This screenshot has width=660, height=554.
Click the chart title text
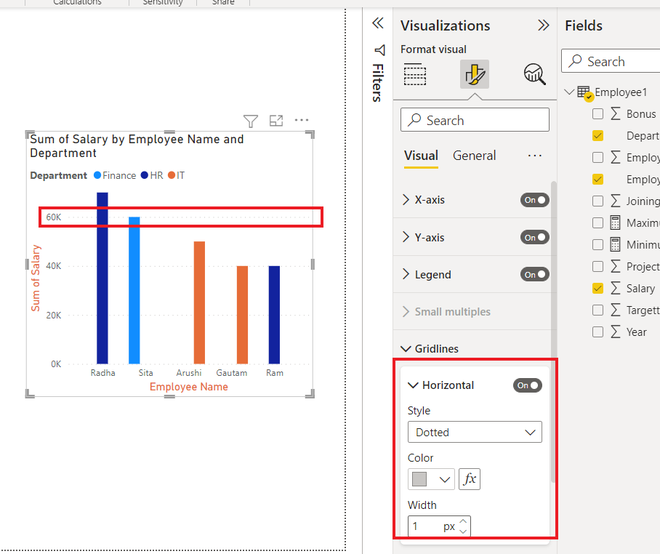[x=137, y=146]
